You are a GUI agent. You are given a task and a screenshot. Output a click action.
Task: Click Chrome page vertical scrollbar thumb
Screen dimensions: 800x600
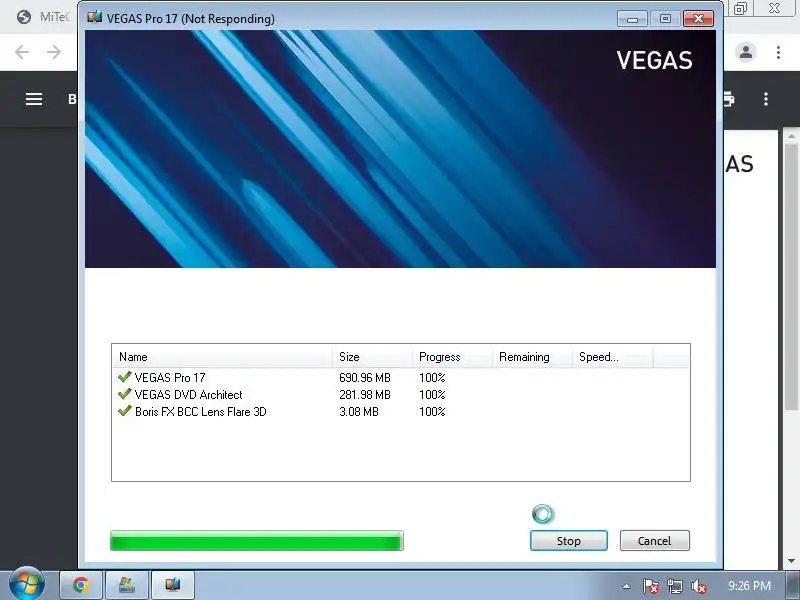[791, 276]
